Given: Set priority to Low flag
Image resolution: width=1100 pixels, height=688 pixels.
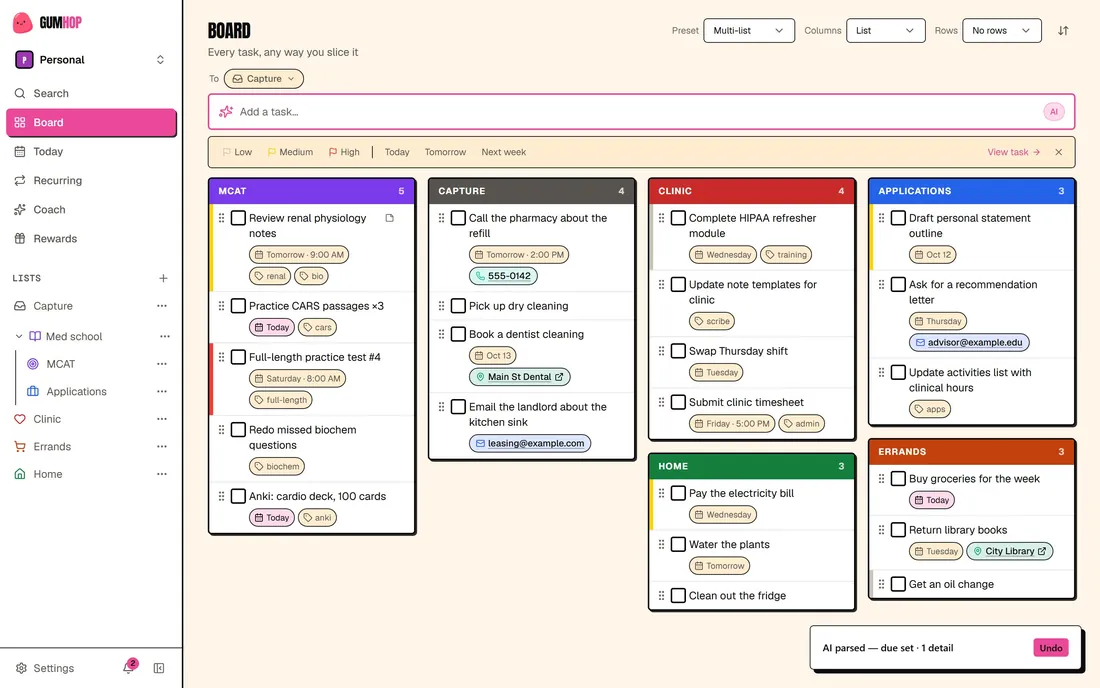Looking at the screenshot, I should tap(237, 152).
